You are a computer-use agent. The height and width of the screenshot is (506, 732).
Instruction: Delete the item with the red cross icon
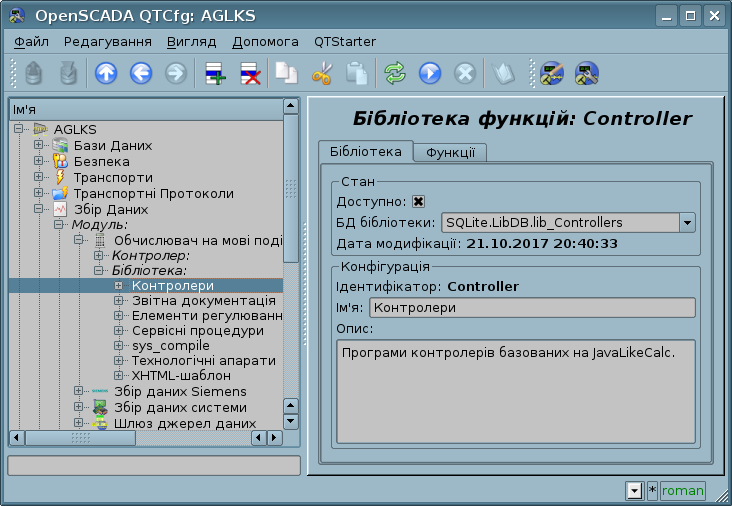coord(250,73)
